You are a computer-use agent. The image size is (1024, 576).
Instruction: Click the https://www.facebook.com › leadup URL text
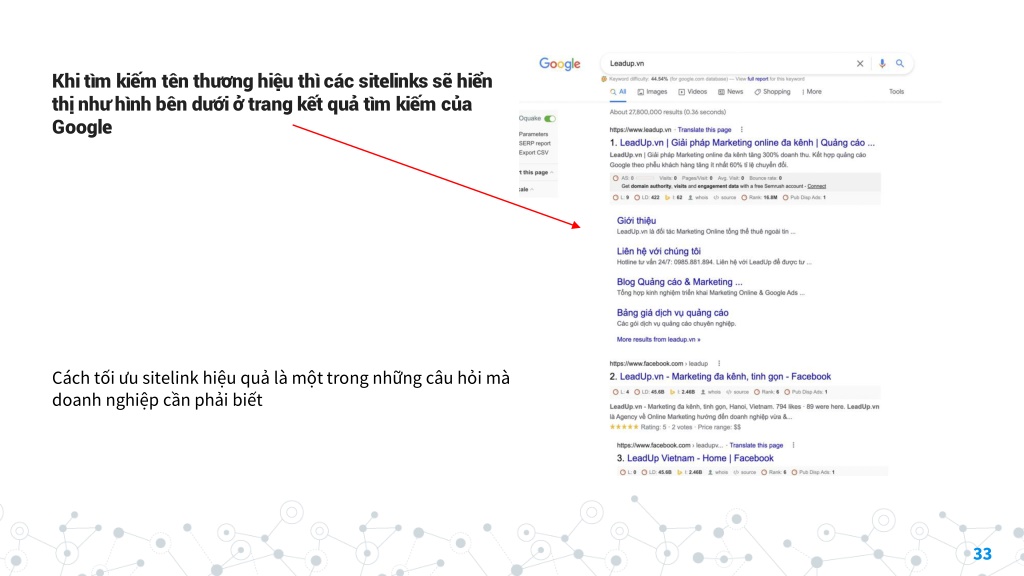(x=658, y=363)
